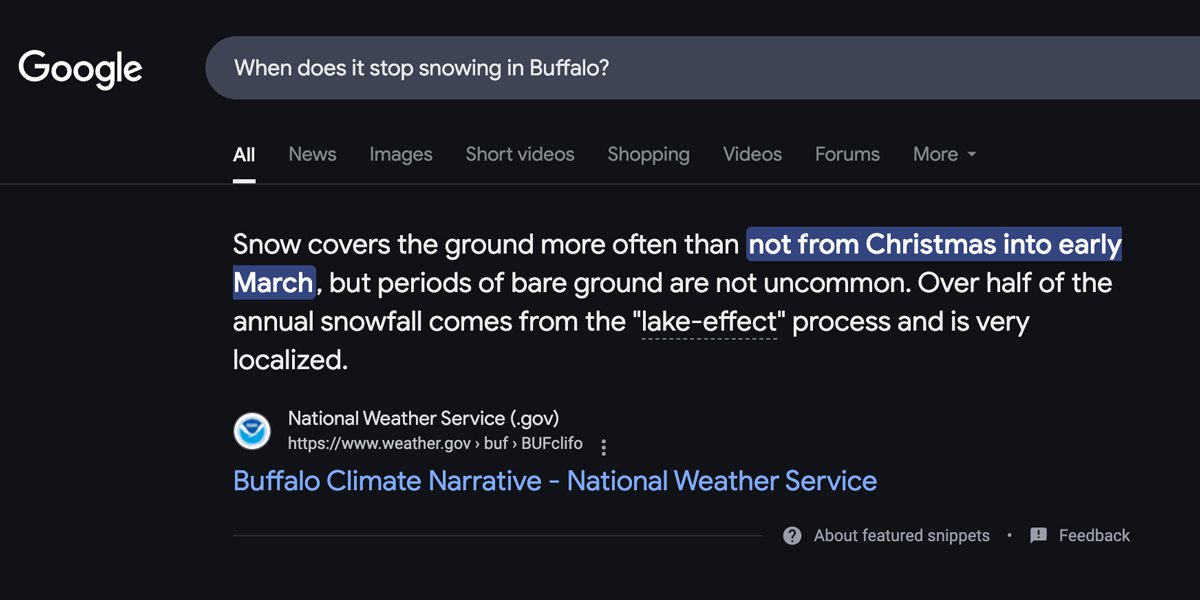Click the Feedback text link

[1094, 536]
